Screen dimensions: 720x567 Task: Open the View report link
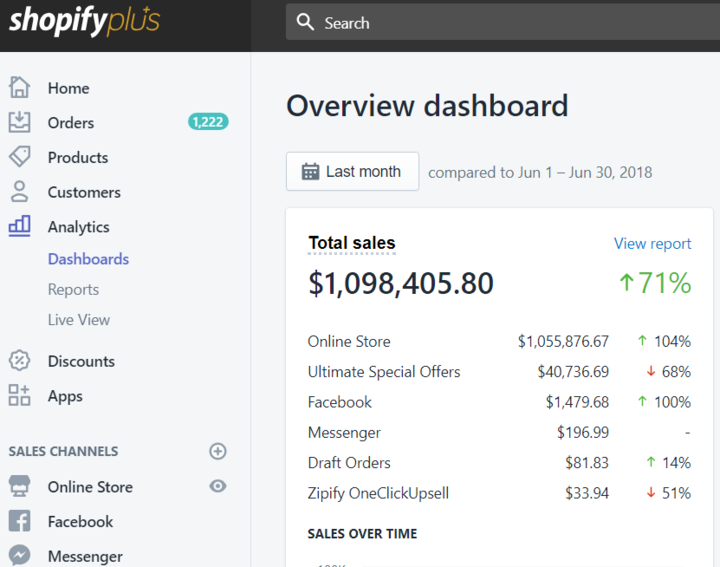point(652,244)
